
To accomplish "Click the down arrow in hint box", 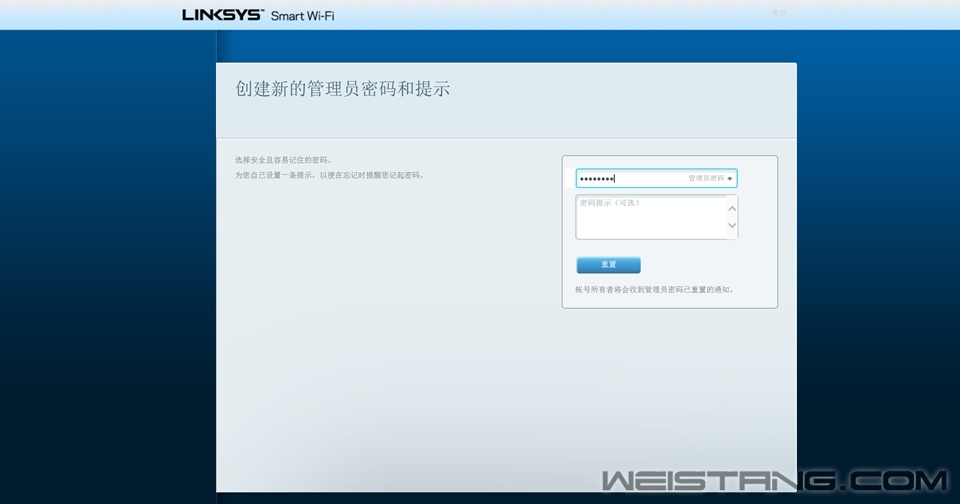I will tap(731, 226).
